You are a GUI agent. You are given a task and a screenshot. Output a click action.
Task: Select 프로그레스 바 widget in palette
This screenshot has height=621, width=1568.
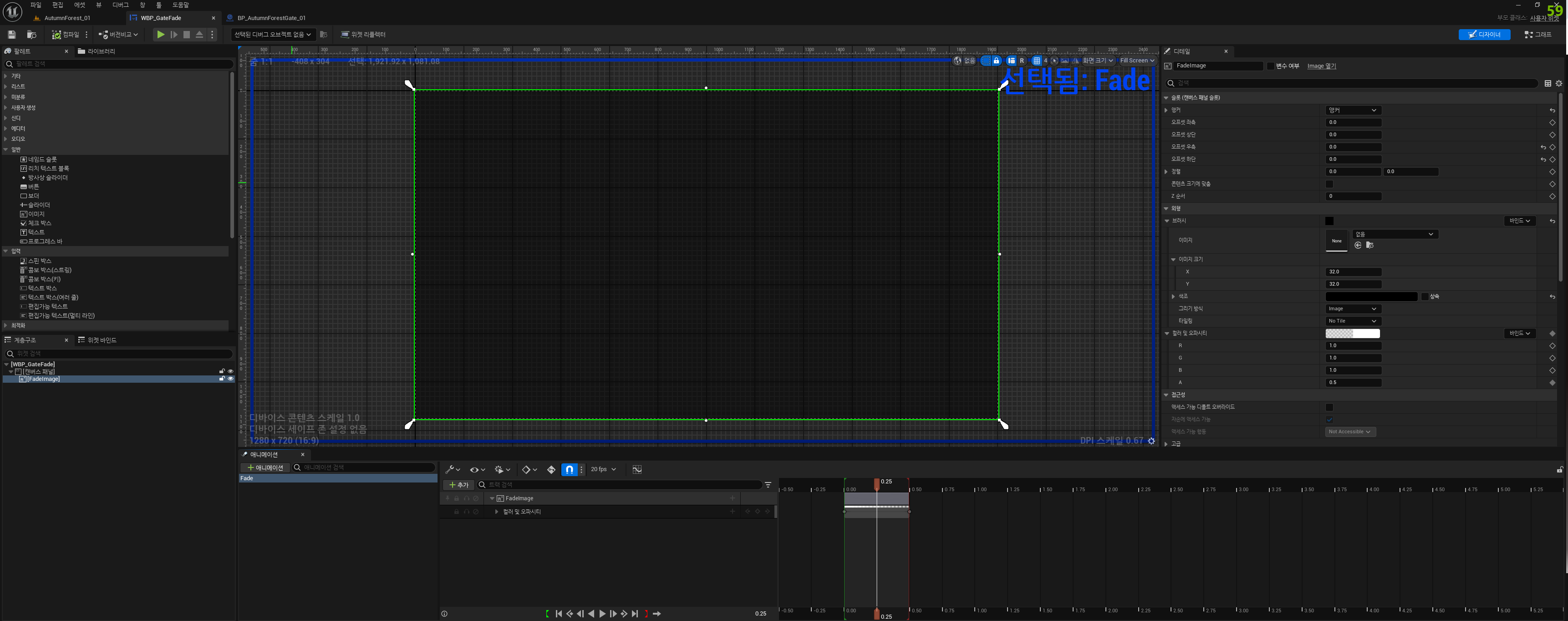coord(41,241)
